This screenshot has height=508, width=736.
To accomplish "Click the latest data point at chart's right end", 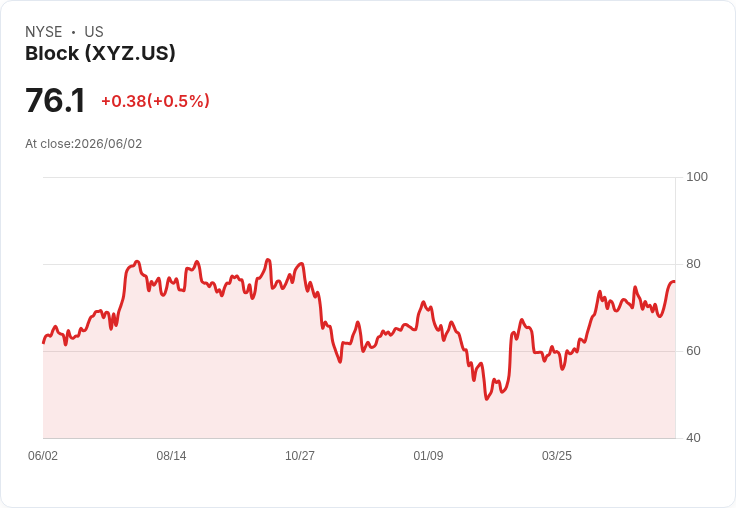I will 675,281.
